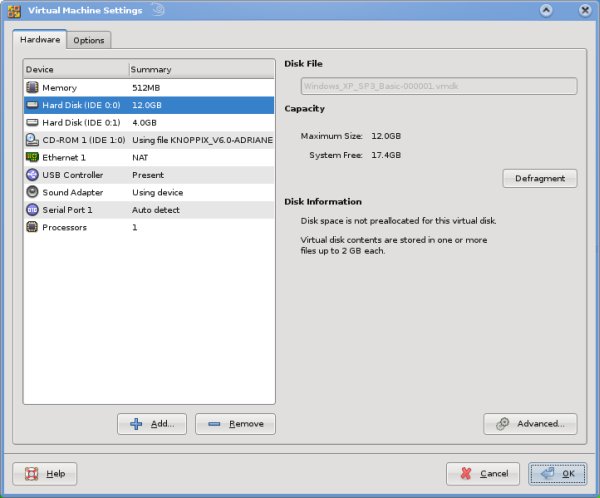Click the Hard Disk (IDE 0:0) drive icon

[x=32, y=104]
